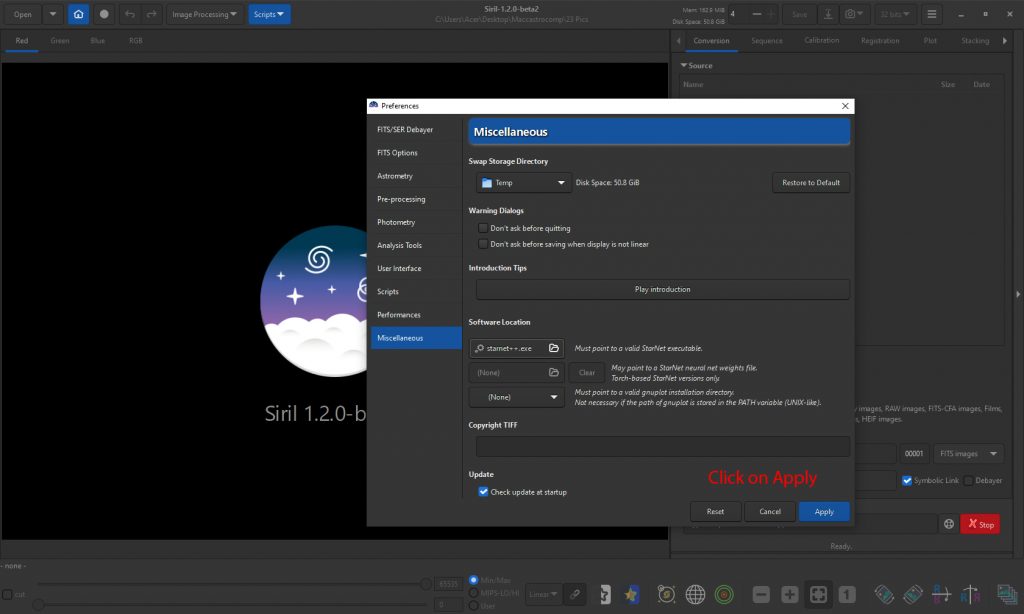1024x614 pixels.
Task: Click the redo arrow icon
Action: click(x=152, y=14)
